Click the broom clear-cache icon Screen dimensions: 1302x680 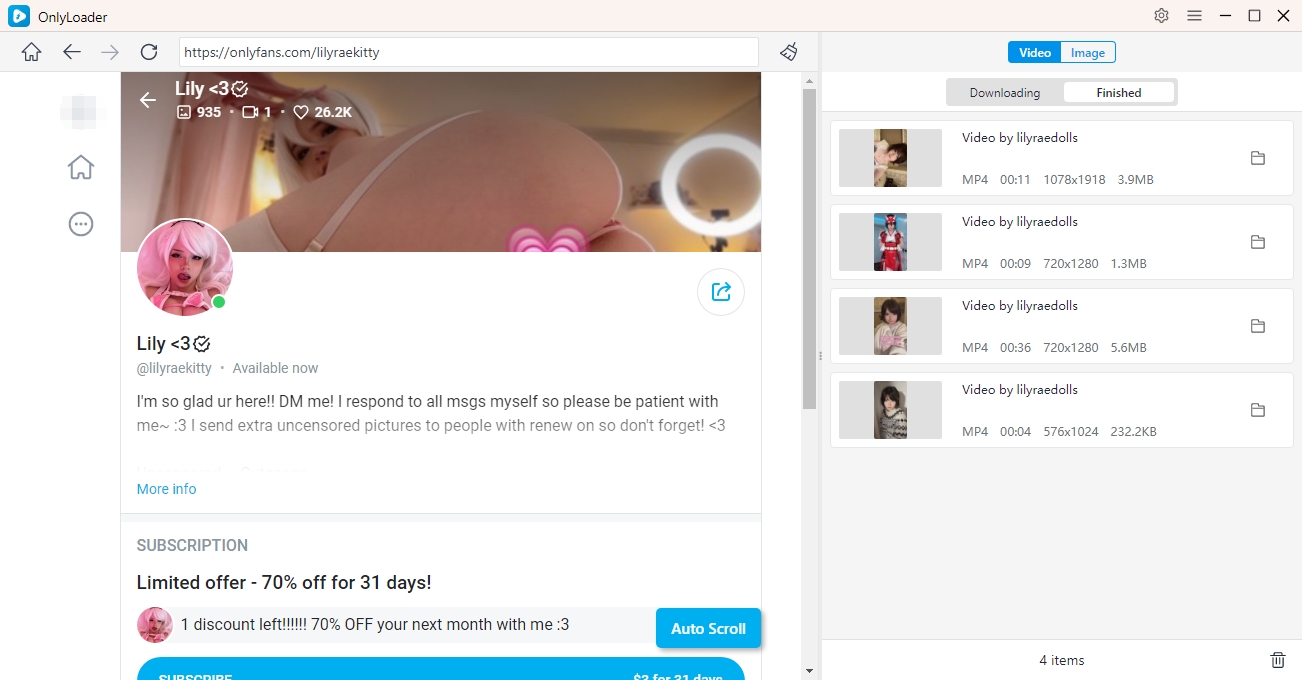[789, 52]
